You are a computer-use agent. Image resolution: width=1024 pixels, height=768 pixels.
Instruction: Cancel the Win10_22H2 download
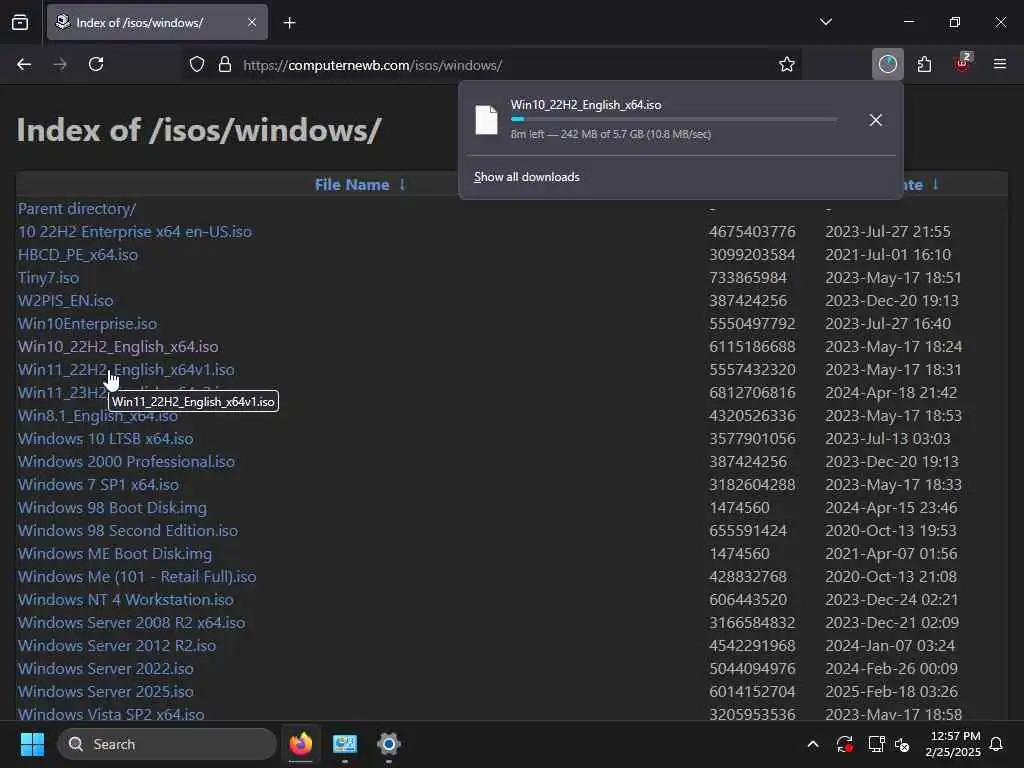[x=876, y=120]
